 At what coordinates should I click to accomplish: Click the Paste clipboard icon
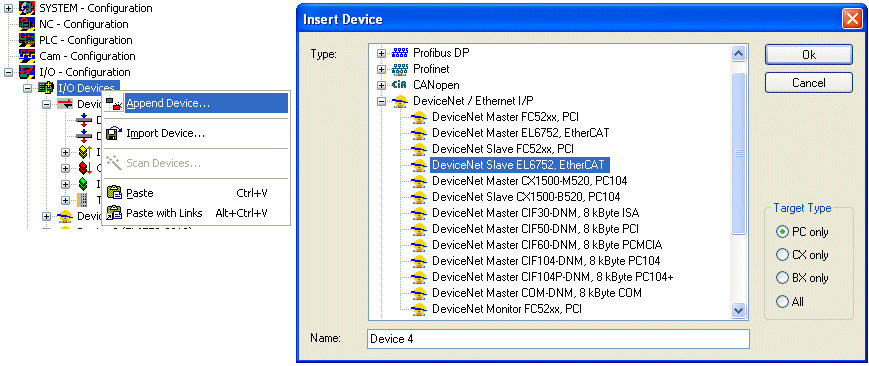[114, 193]
